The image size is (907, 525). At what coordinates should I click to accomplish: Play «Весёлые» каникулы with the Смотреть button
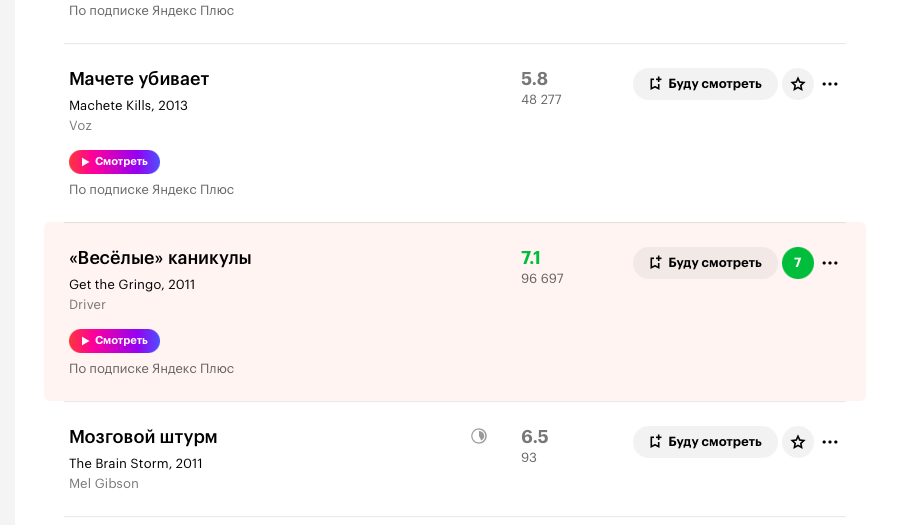[x=115, y=341]
